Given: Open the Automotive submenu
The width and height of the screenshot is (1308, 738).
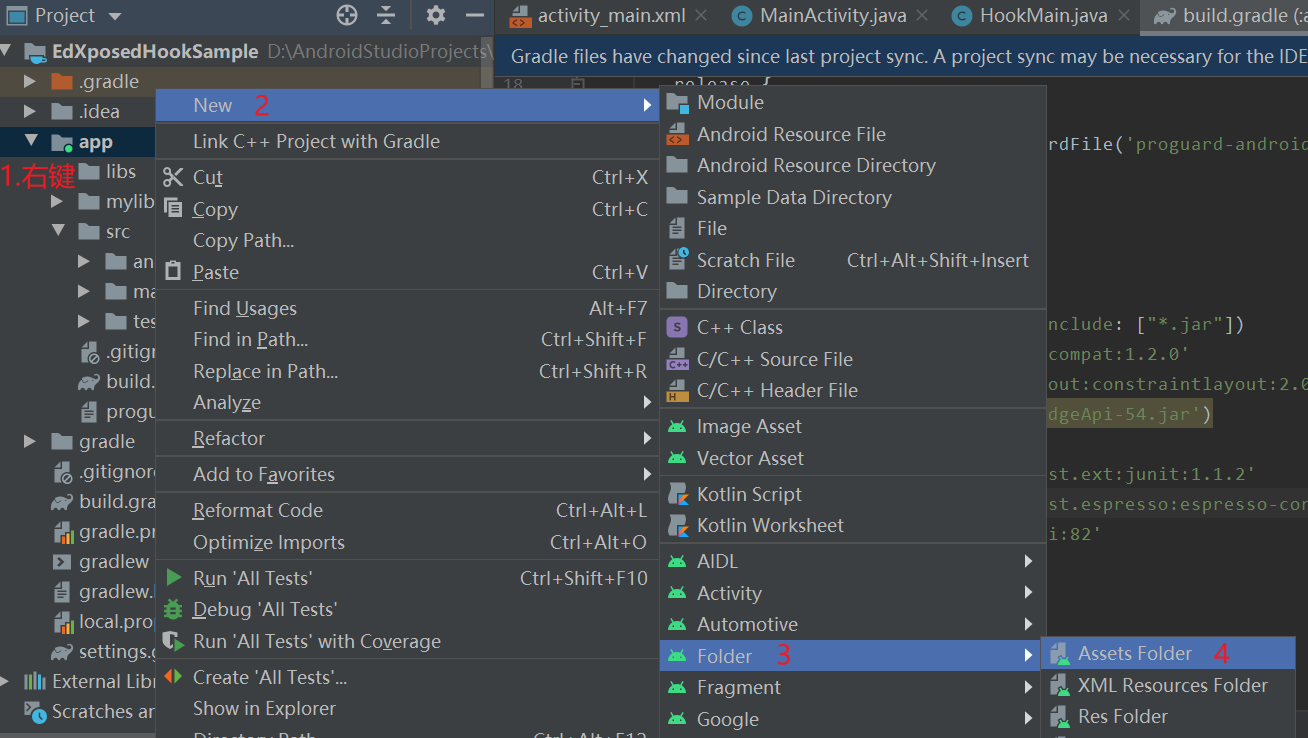Looking at the screenshot, I should [853, 624].
